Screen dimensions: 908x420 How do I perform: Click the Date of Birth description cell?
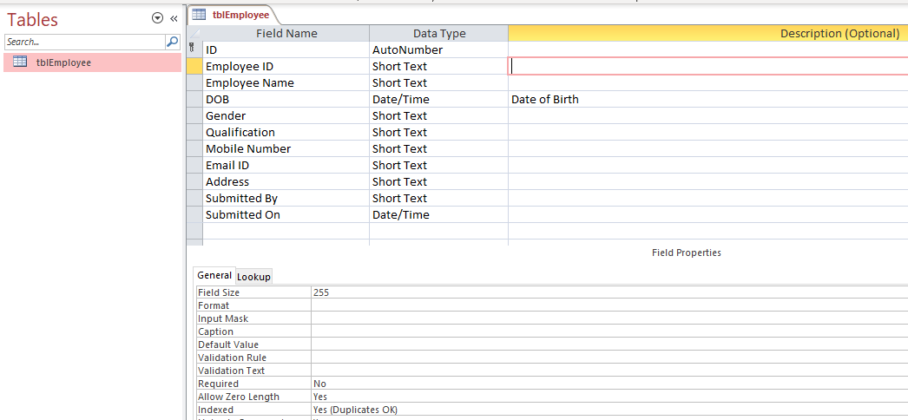coord(708,99)
